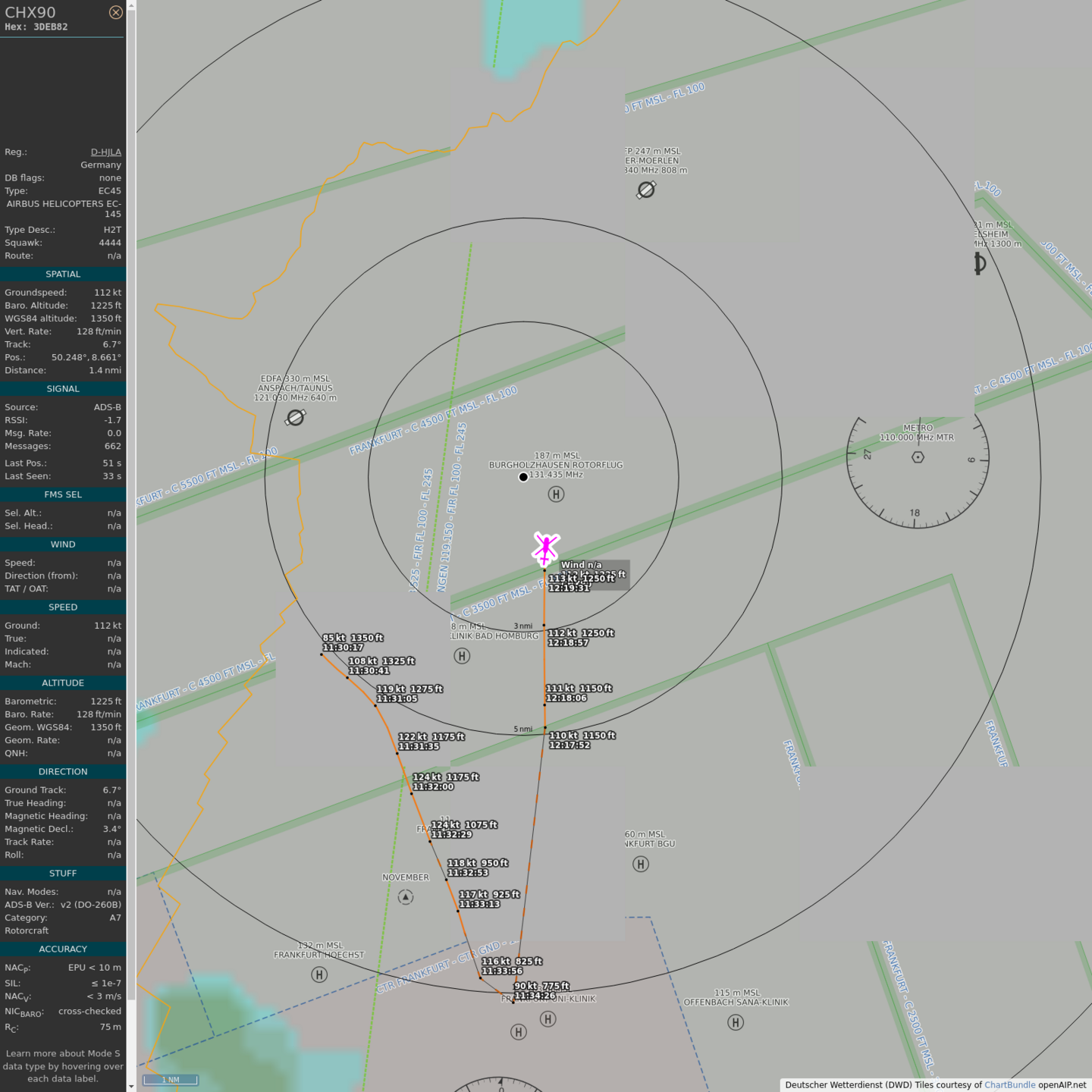The height and width of the screenshot is (1092, 1092).
Task: Click the EDFA Anspach/Taunus airfield symbol
Action: 295,417
